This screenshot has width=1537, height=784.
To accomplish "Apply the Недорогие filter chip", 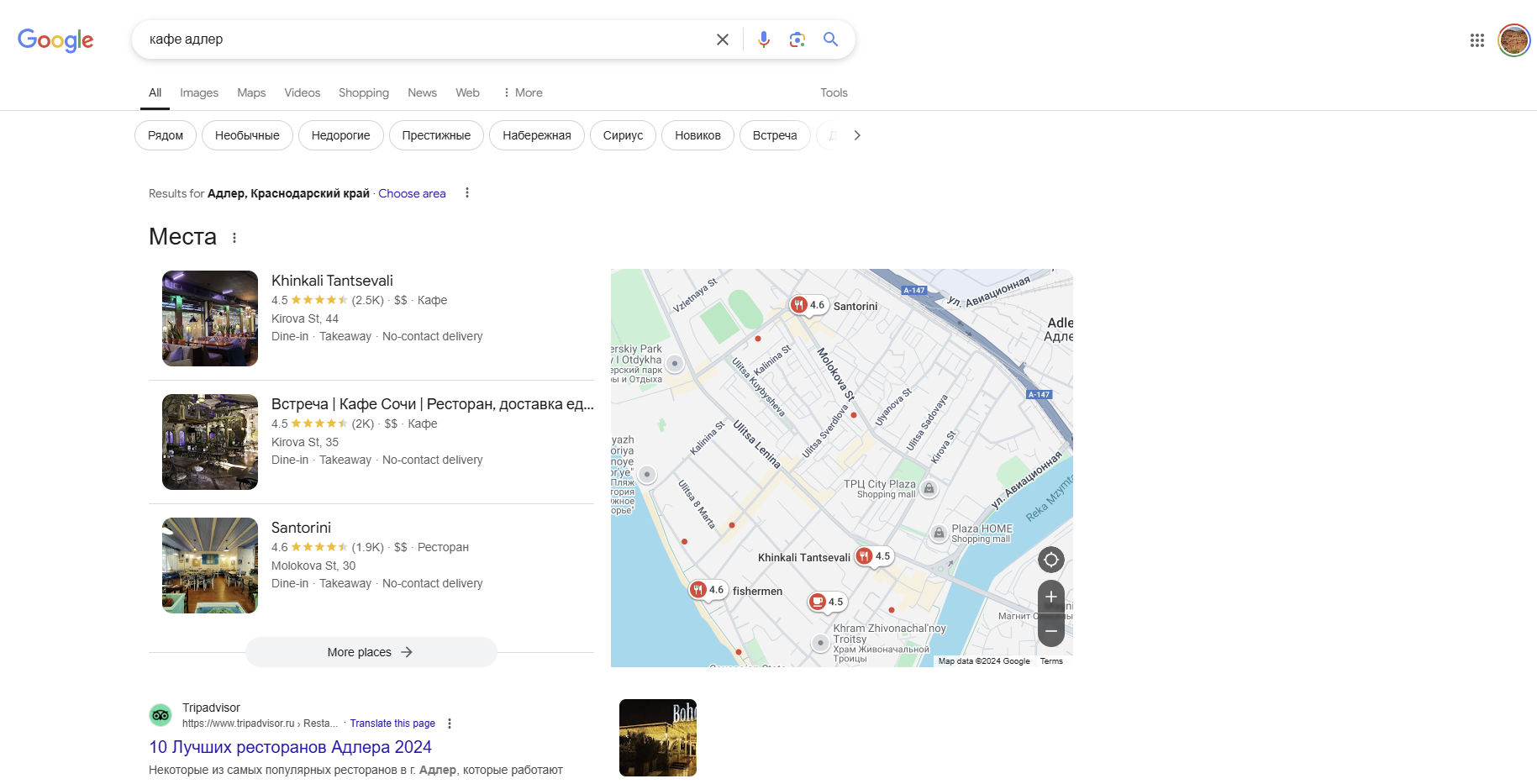I will 340,135.
